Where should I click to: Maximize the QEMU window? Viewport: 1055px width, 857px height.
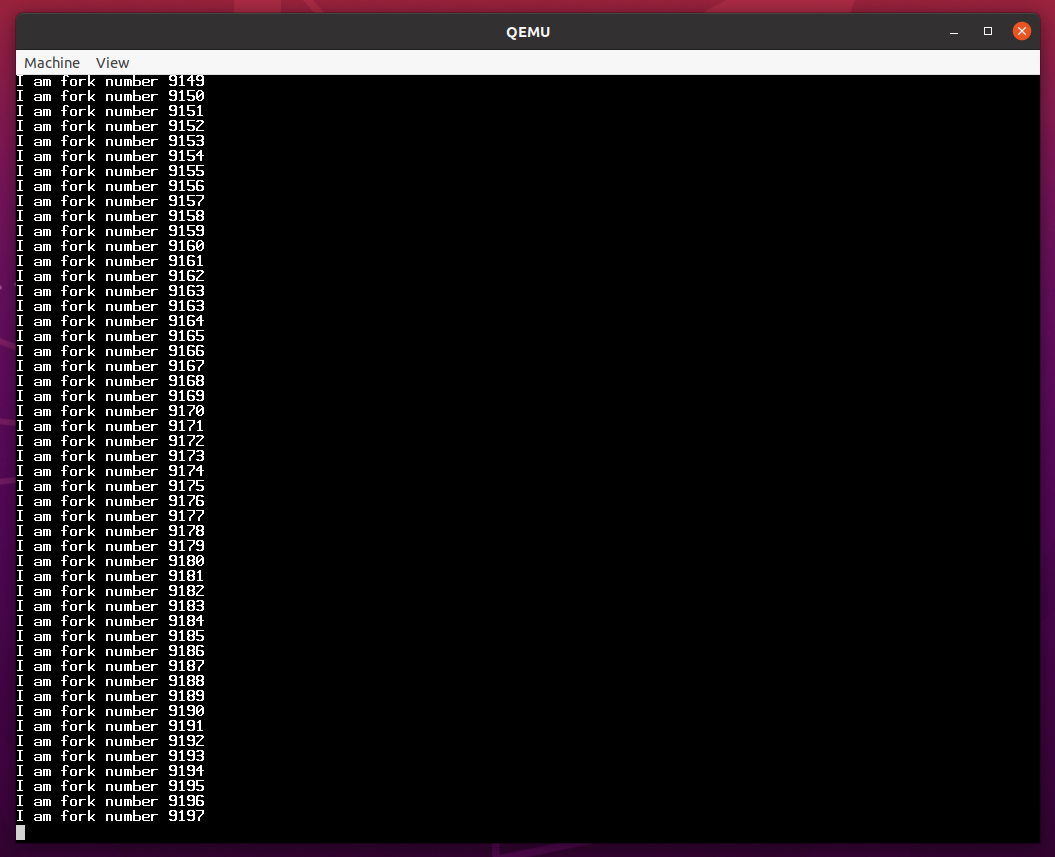click(987, 31)
